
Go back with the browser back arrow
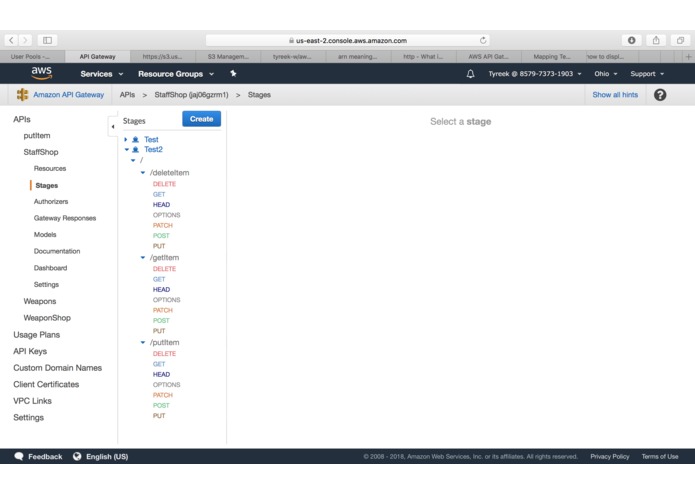click(x=11, y=40)
